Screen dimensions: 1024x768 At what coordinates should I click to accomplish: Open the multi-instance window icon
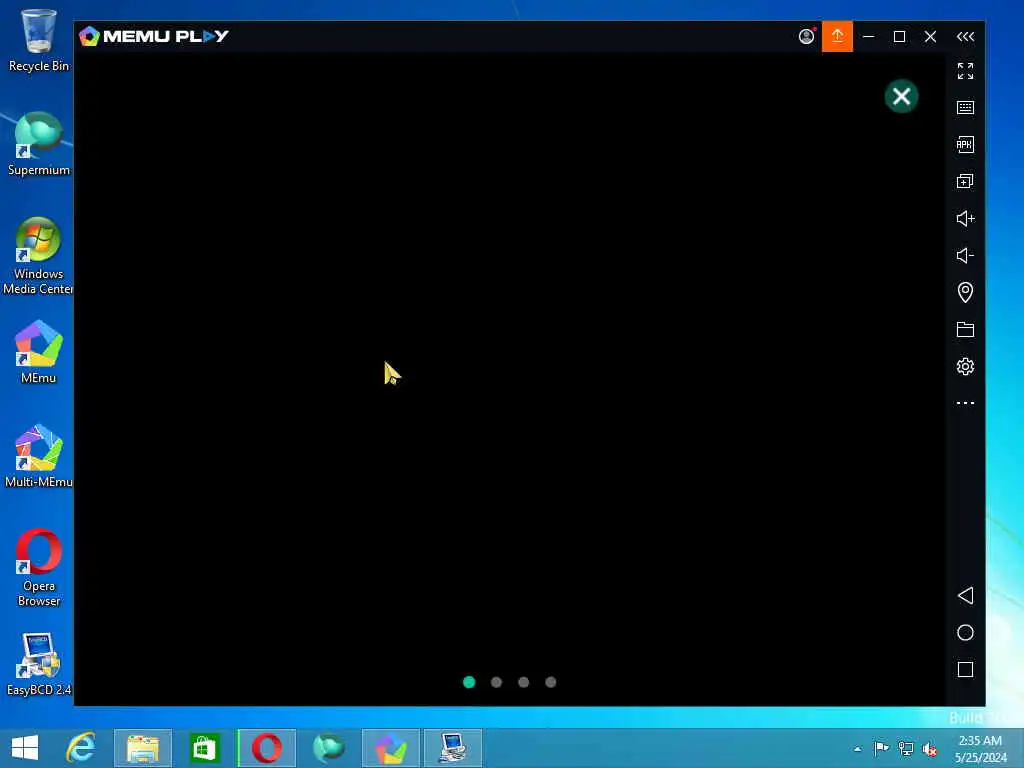965,181
